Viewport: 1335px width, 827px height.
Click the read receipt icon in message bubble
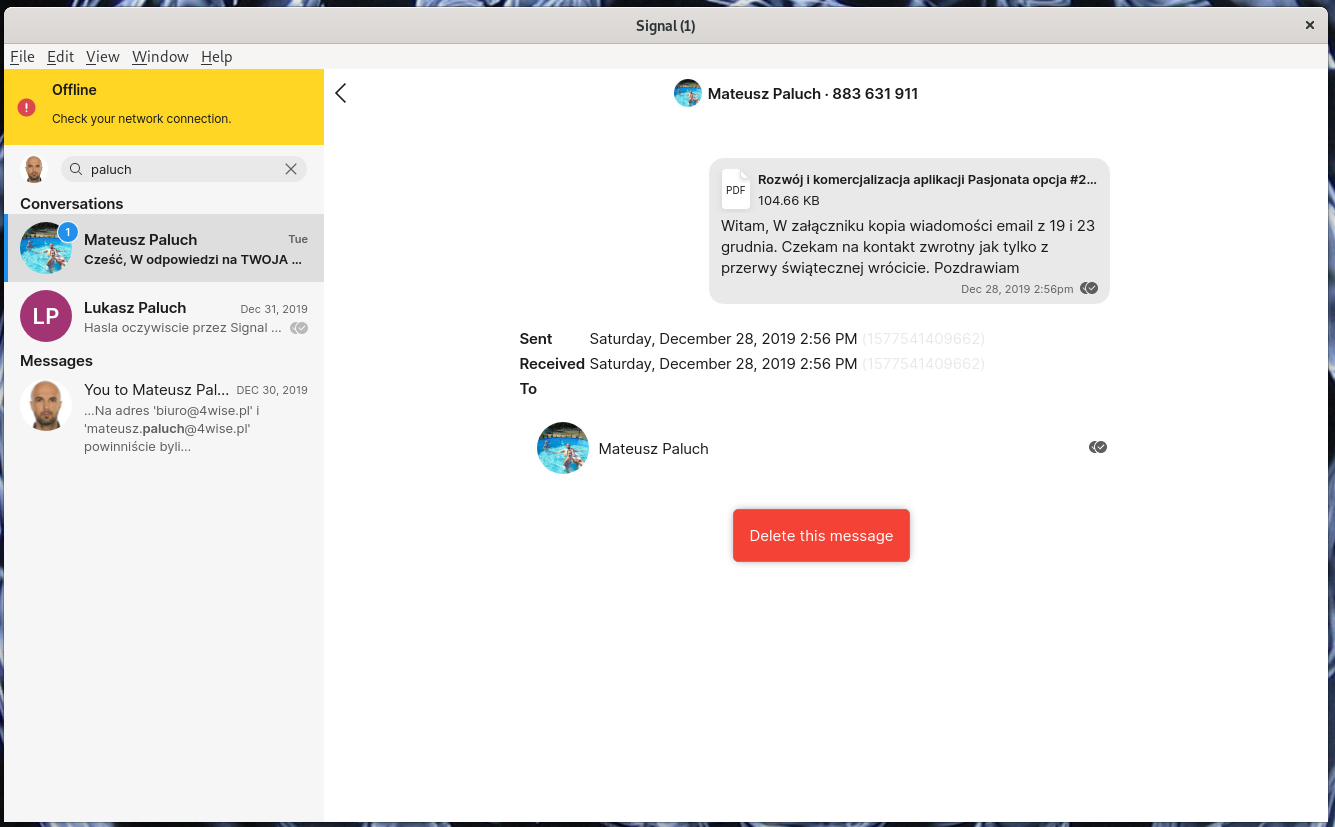click(1089, 288)
